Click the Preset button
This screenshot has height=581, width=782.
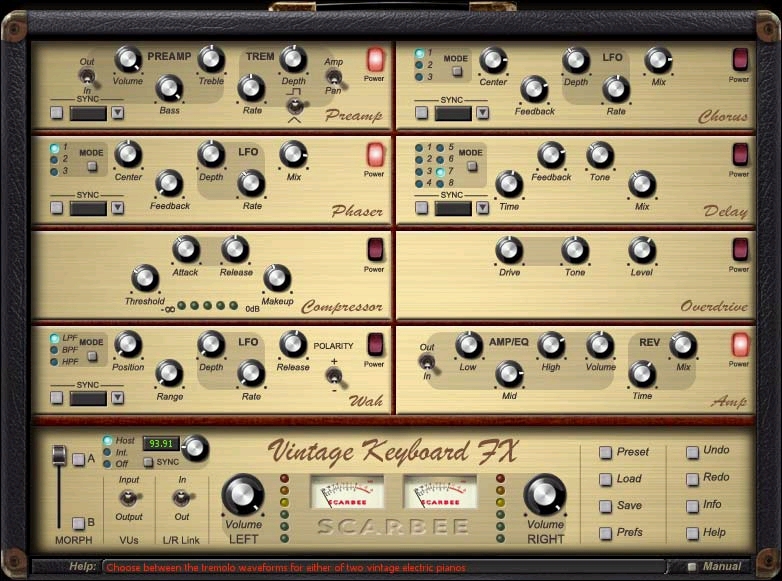point(605,452)
